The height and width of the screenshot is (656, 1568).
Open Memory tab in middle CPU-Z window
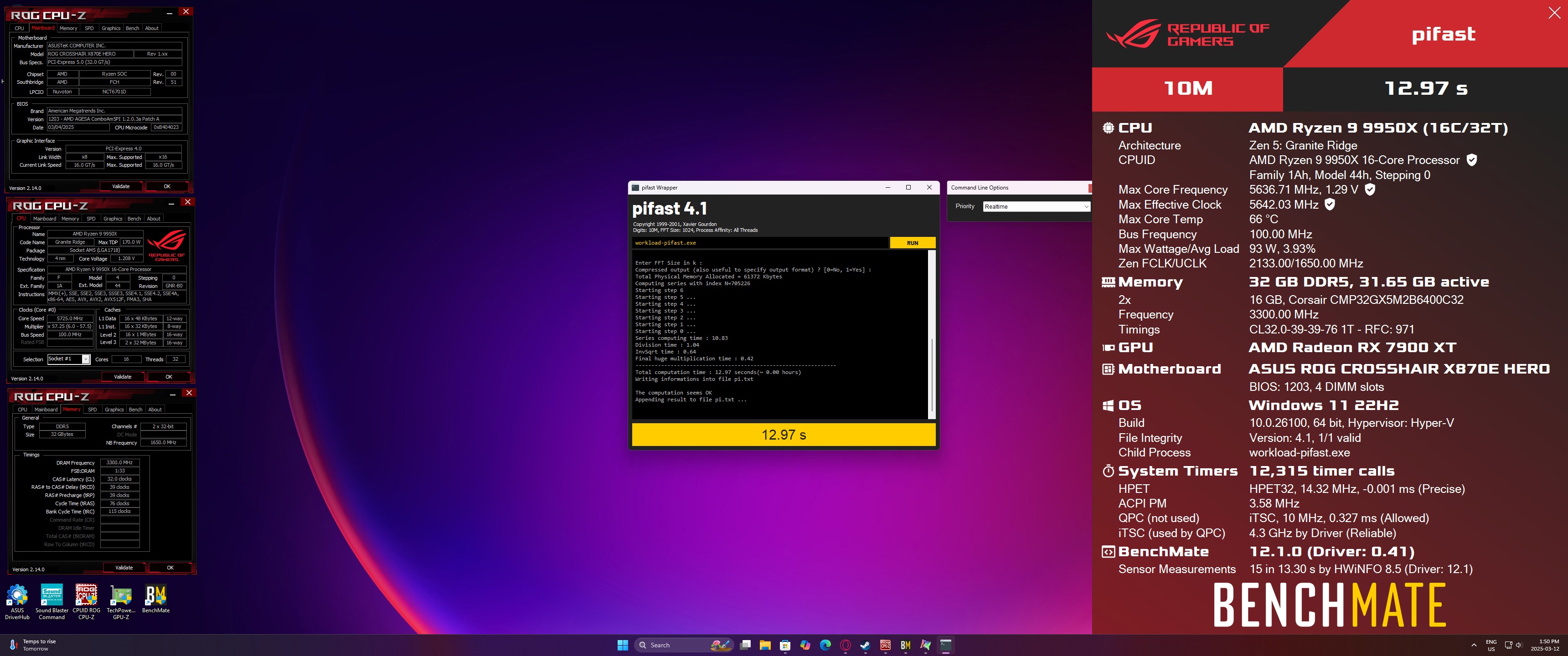tap(70, 219)
